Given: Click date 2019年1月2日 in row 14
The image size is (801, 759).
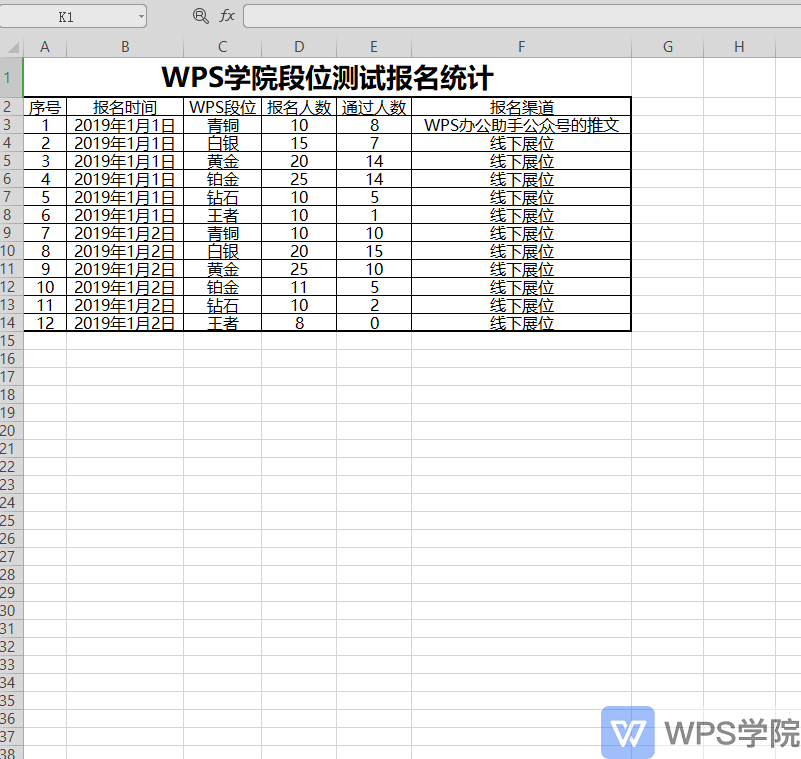Looking at the screenshot, I should pos(125,323).
